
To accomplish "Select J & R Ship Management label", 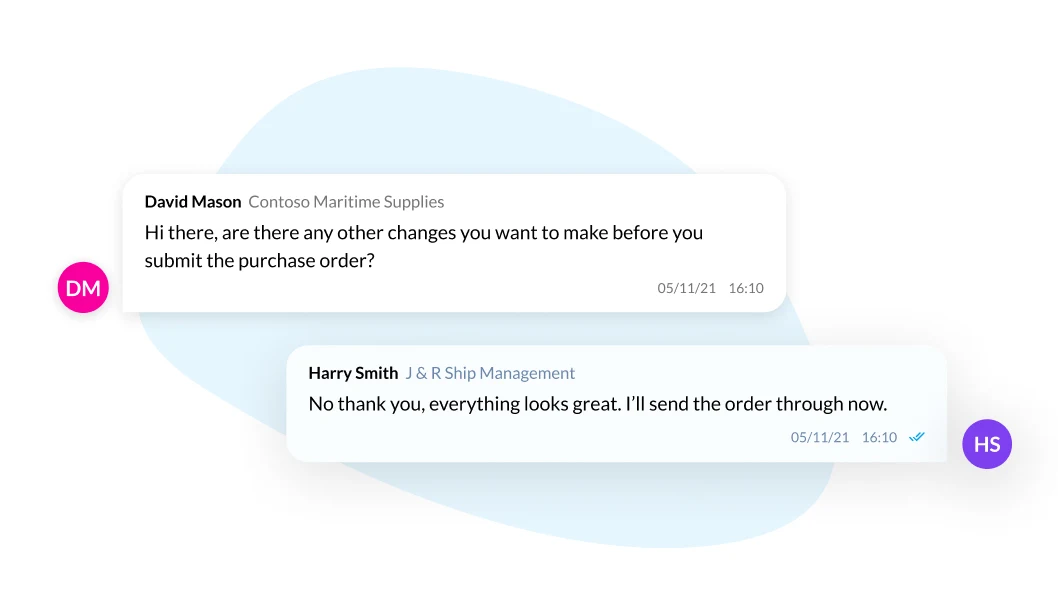I will click(x=490, y=373).
